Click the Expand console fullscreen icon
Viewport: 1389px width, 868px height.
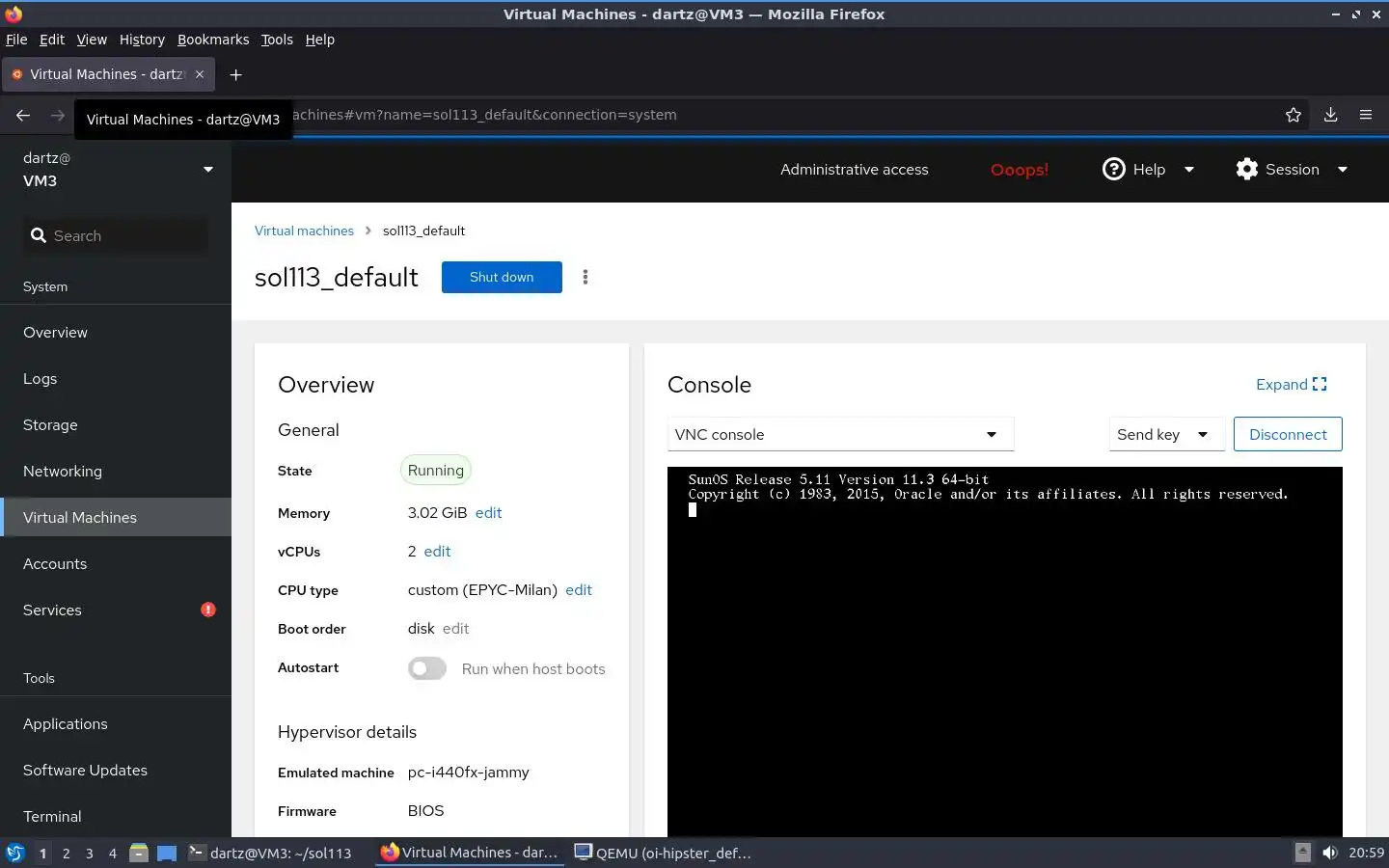[x=1320, y=384]
